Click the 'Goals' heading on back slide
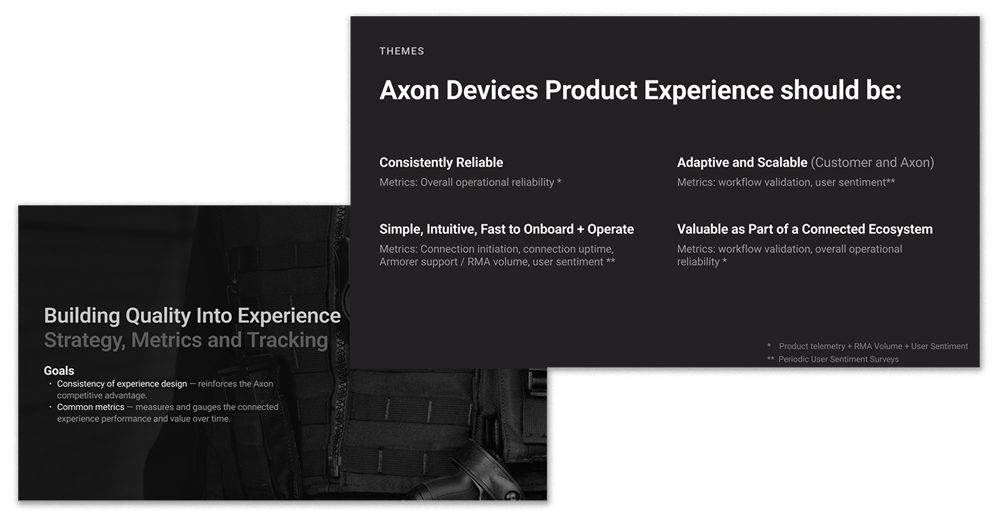Screen dimensions: 1000x519 [59, 370]
